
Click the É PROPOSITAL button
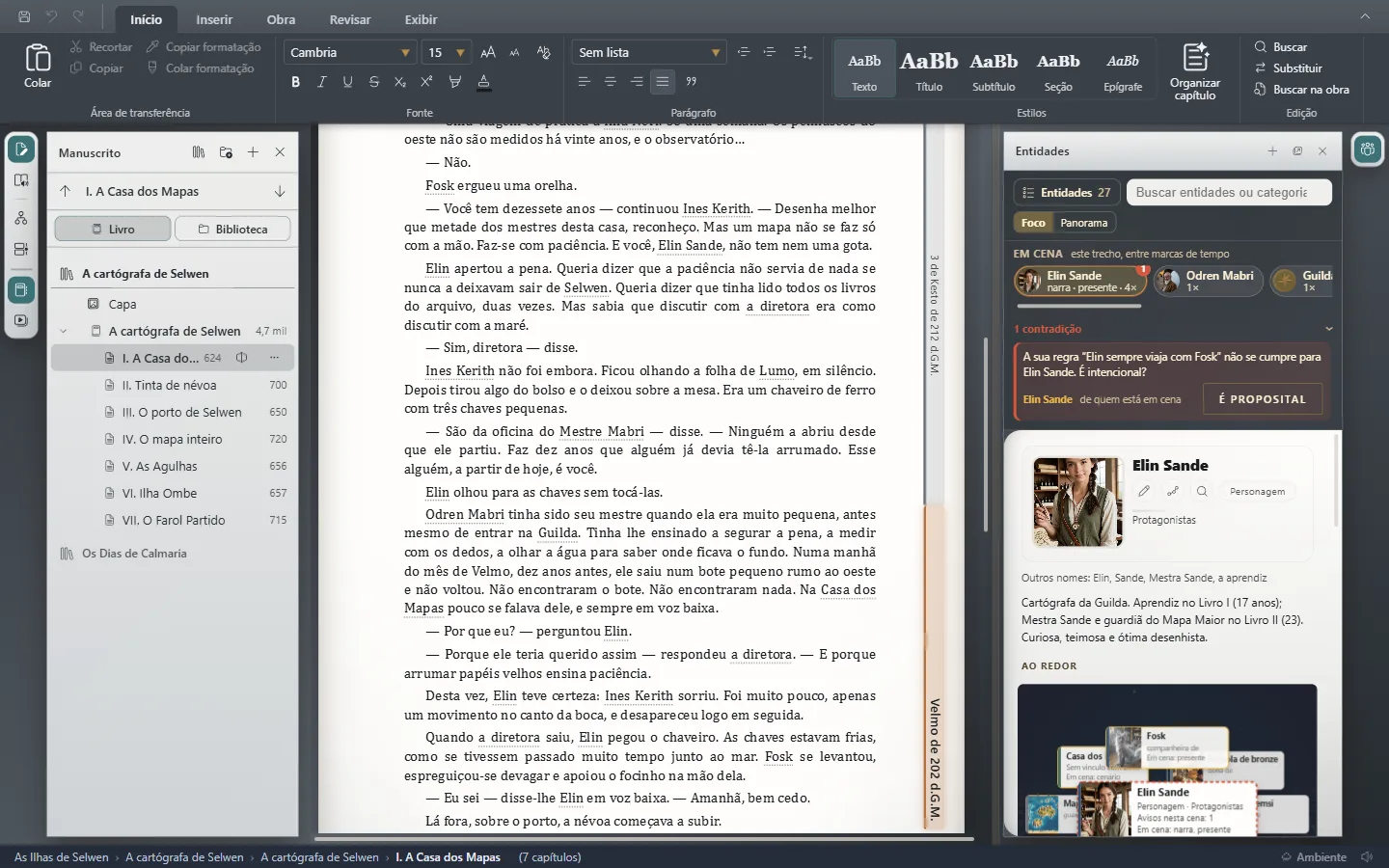[x=1262, y=399]
